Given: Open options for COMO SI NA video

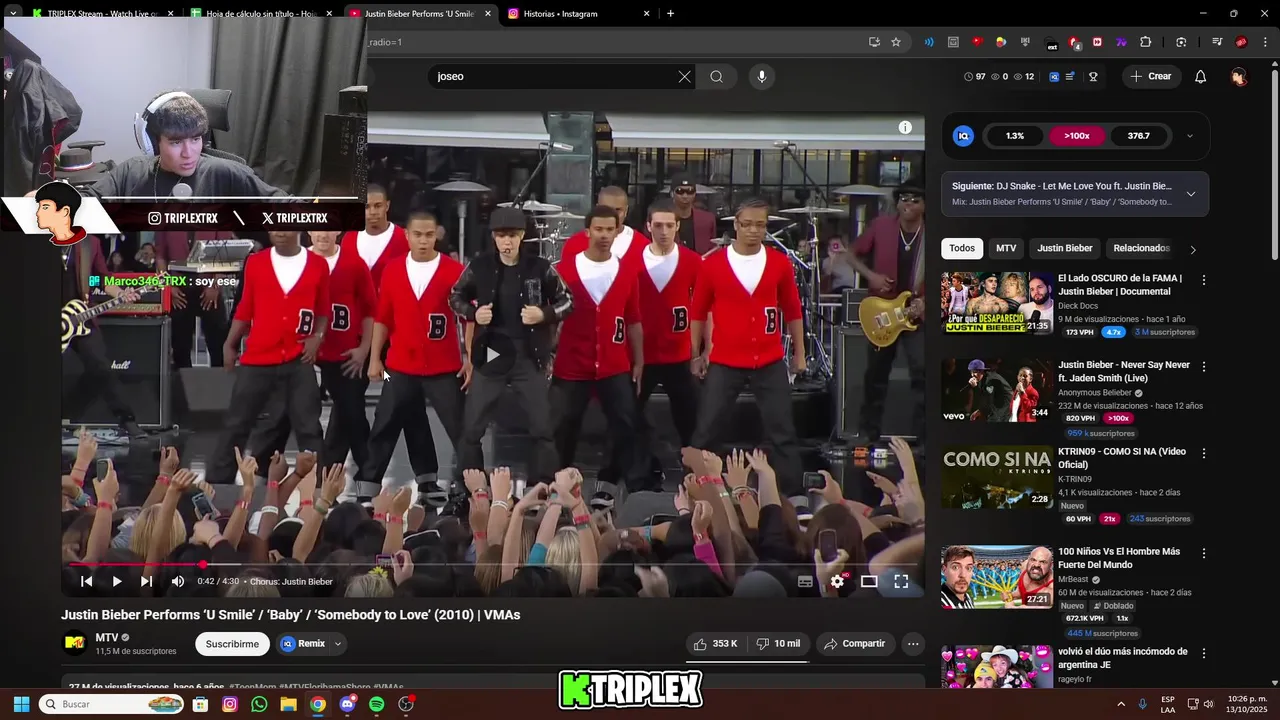Looking at the screenshot, I should [x=1203, y=453].
